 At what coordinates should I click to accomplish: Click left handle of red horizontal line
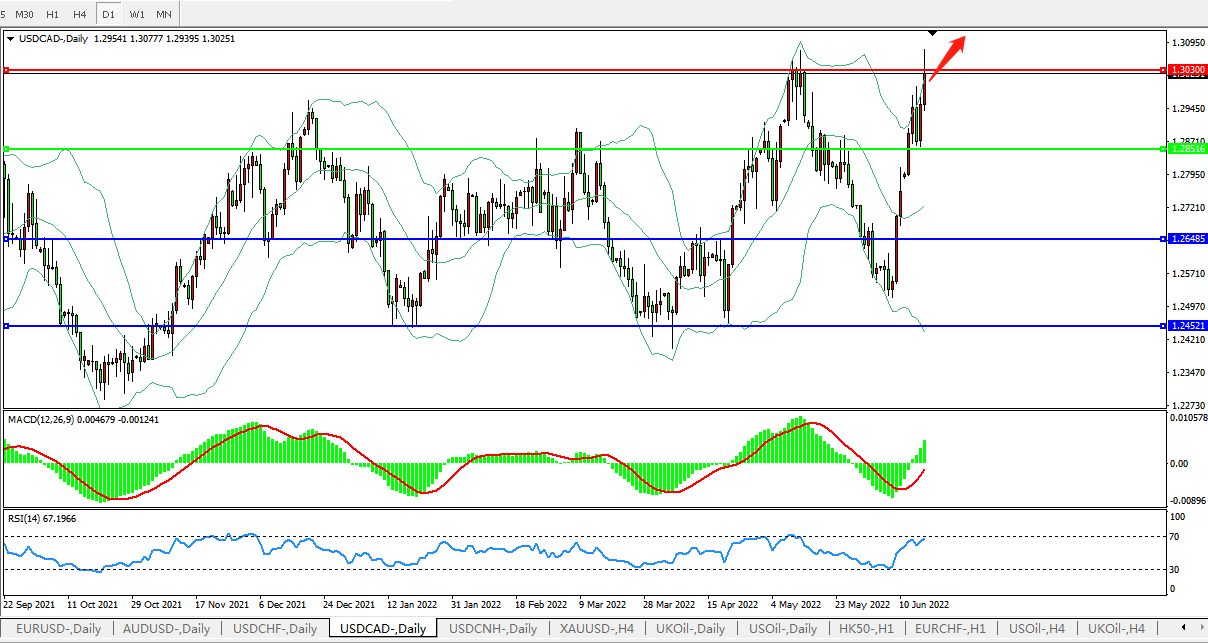point(6,70)
